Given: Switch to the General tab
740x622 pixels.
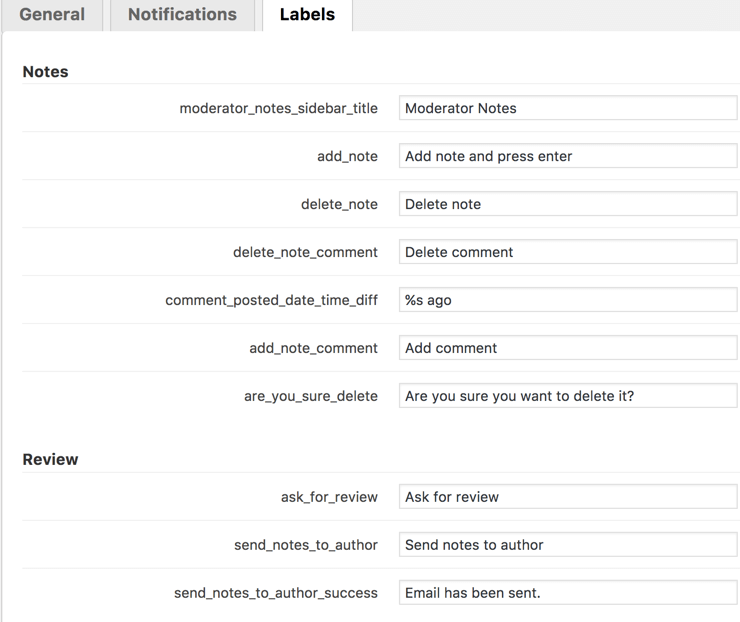Looking at the screenshot, I should [52, 15].
